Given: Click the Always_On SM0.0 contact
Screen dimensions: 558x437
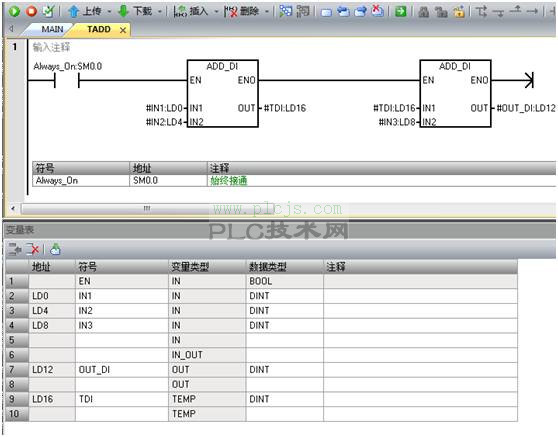Looking at the screenshot, I should (67, 81).
